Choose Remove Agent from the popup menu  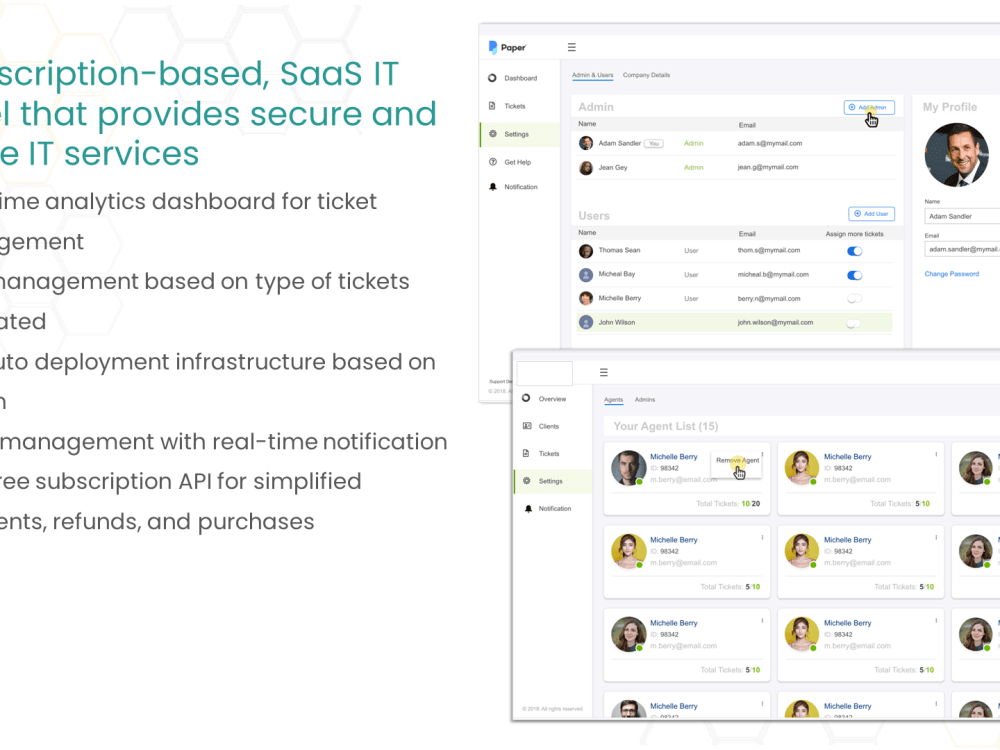(737, 460)
